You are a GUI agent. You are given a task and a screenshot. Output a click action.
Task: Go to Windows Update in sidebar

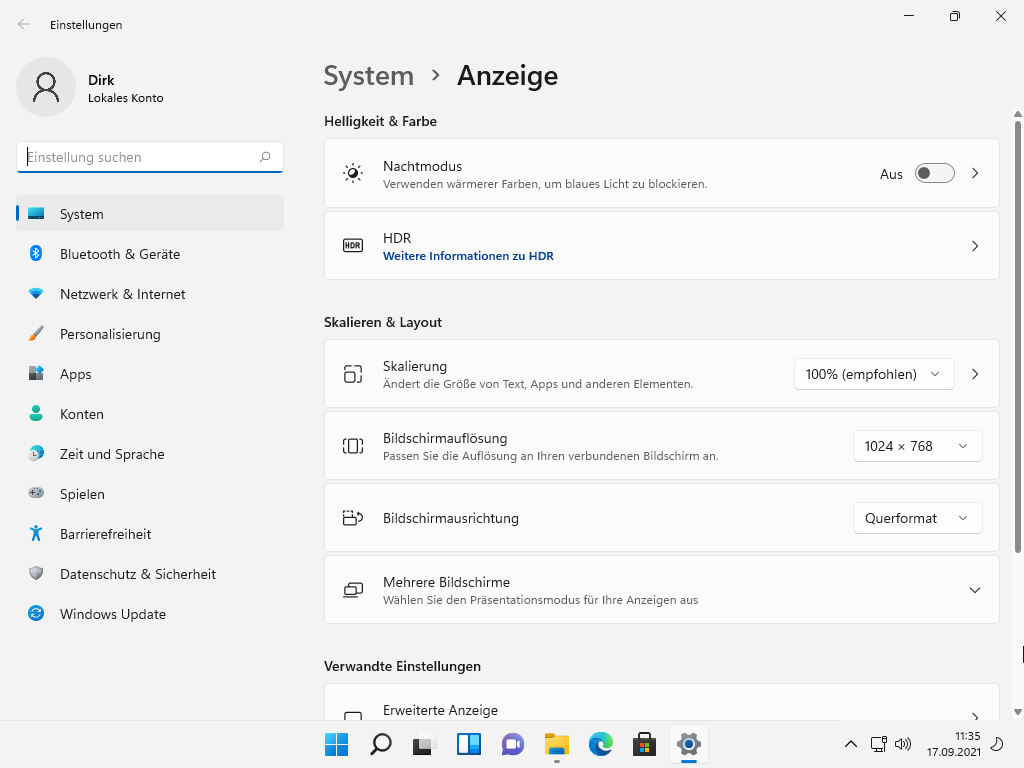113,614
